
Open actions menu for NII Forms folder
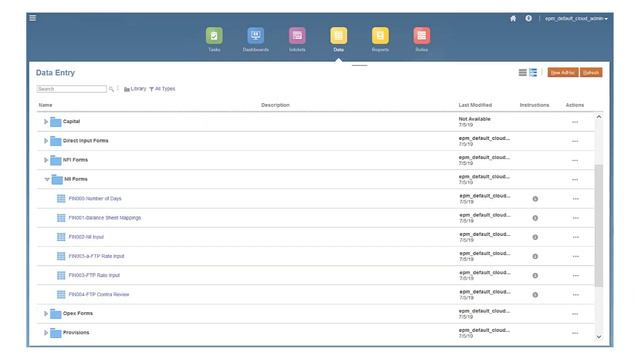(575, 180)
